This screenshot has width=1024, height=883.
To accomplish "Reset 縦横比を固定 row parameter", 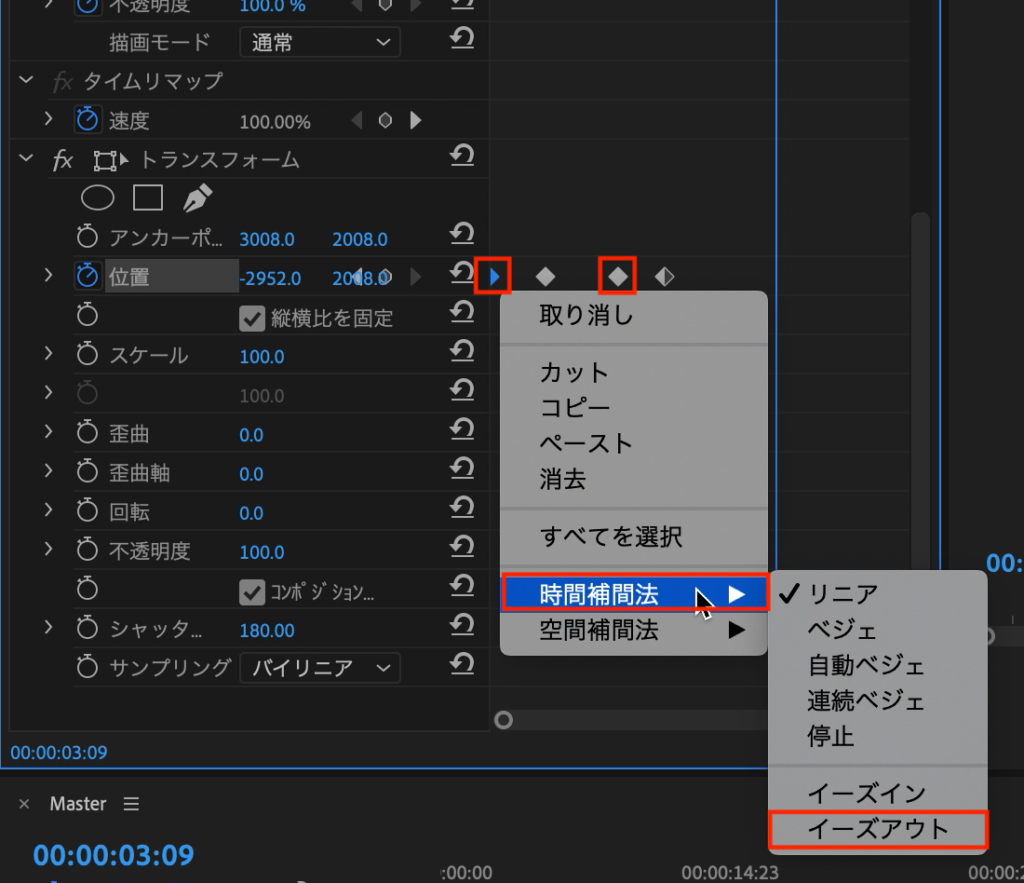I will (462, 312).
